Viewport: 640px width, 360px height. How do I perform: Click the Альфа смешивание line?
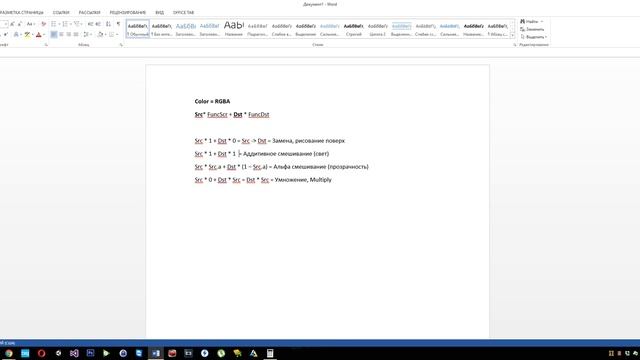(281, 167)
